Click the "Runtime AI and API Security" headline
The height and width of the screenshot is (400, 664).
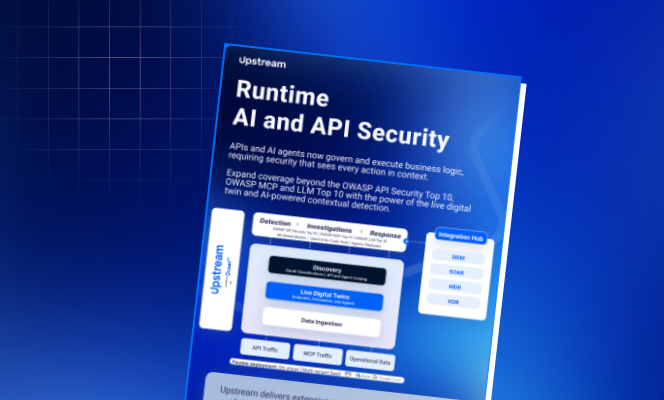coord(341,114)
